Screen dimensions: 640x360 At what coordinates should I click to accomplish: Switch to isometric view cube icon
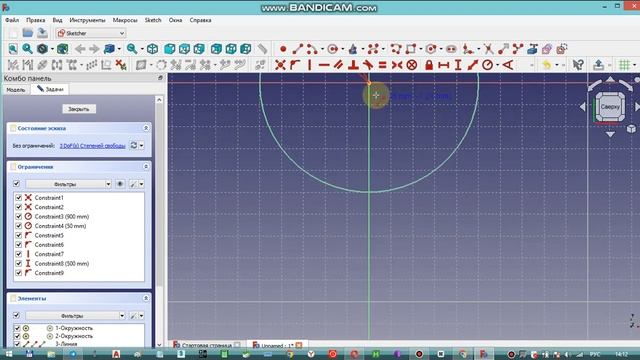[152, 49]
